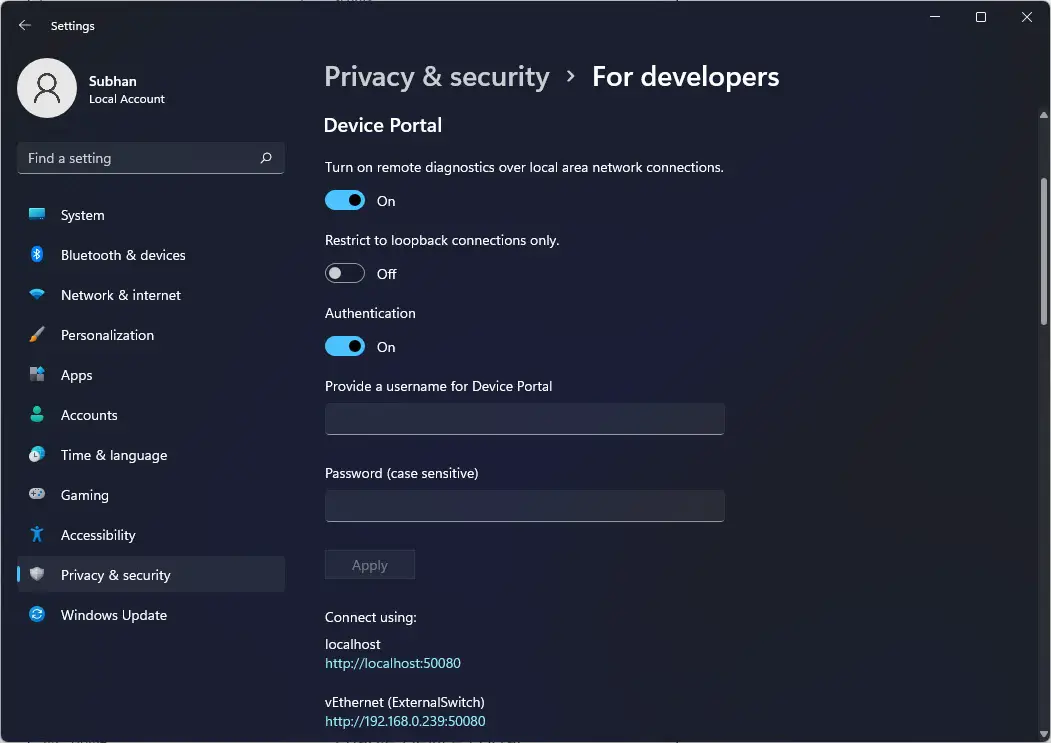Enable restrict to loopback connections toggle
Image resolution: width=1051 pixels, height=743 pixels.
pos(345,274)
